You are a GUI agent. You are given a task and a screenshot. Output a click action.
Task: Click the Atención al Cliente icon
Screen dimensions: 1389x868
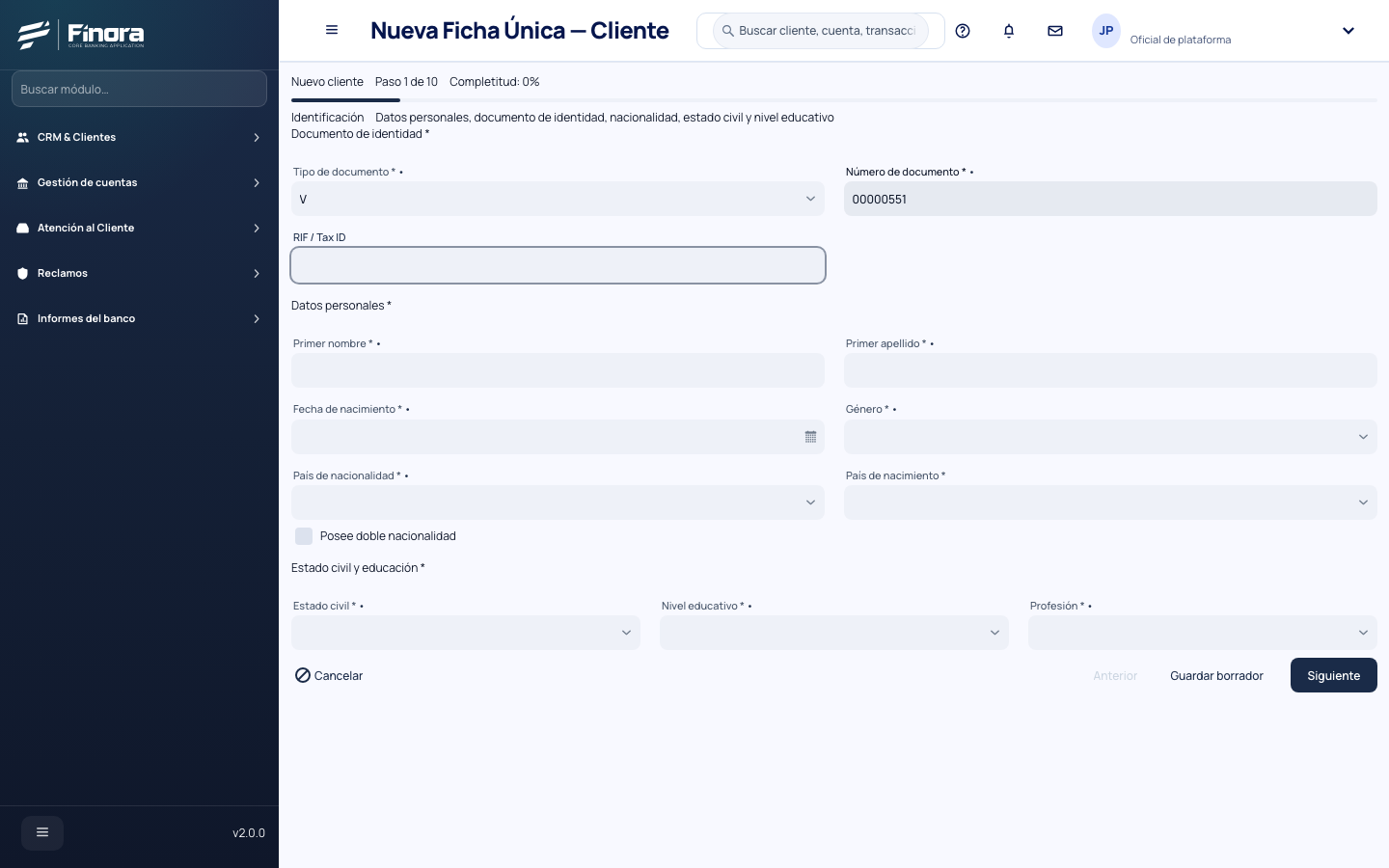[23, 228]
